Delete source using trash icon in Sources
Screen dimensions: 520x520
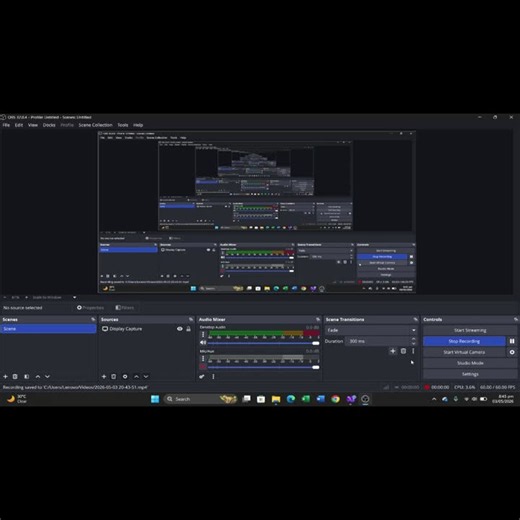tap(114, 376)
